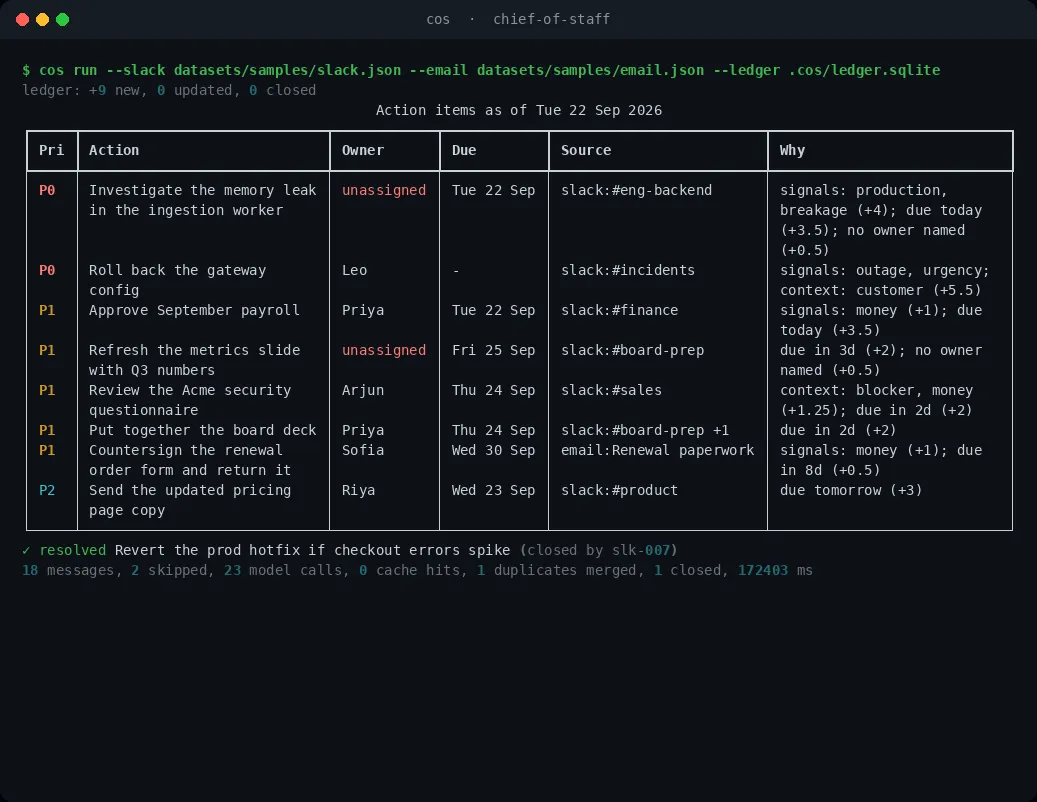Screen dimensions: 1037x802
Task: Click P1 priority of payroll row
Action: [47, 310]
